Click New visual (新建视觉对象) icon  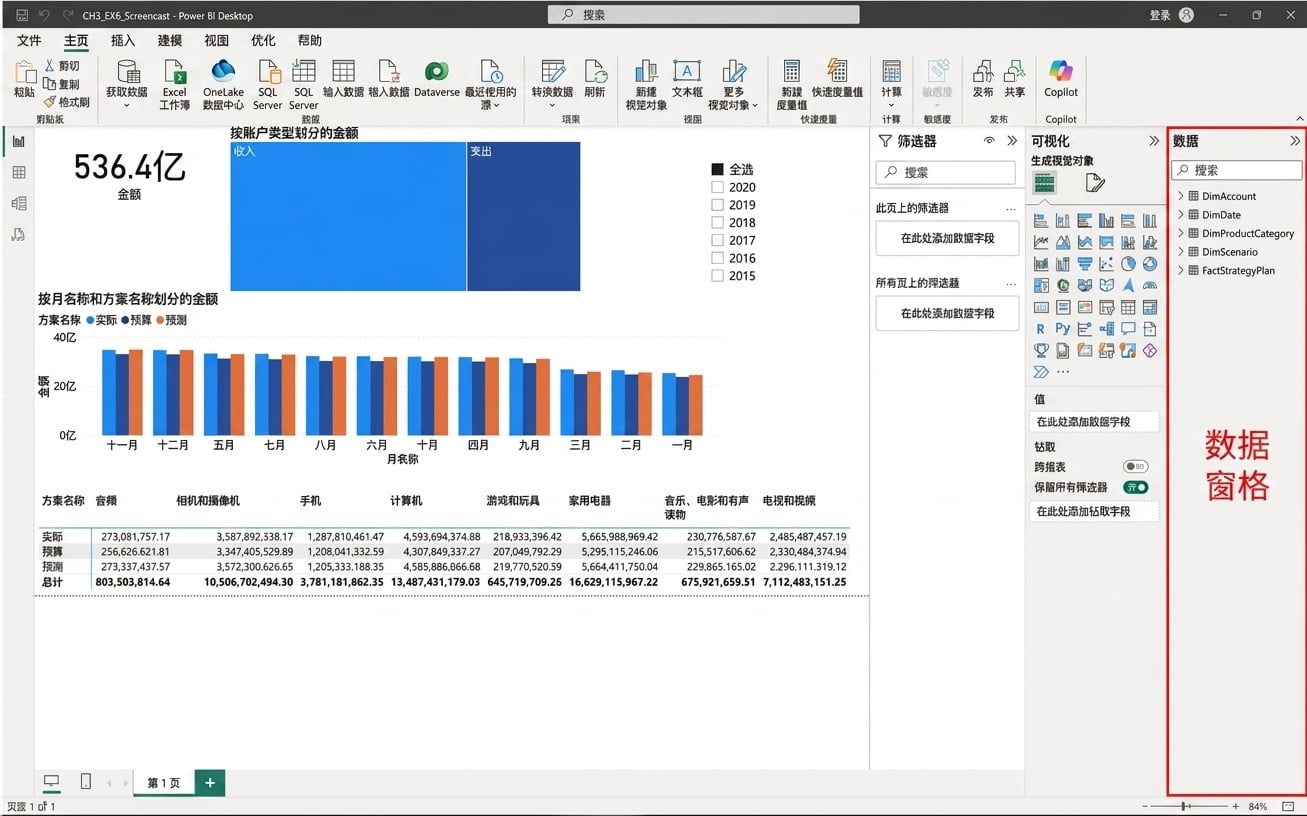(x=646, y=71)
